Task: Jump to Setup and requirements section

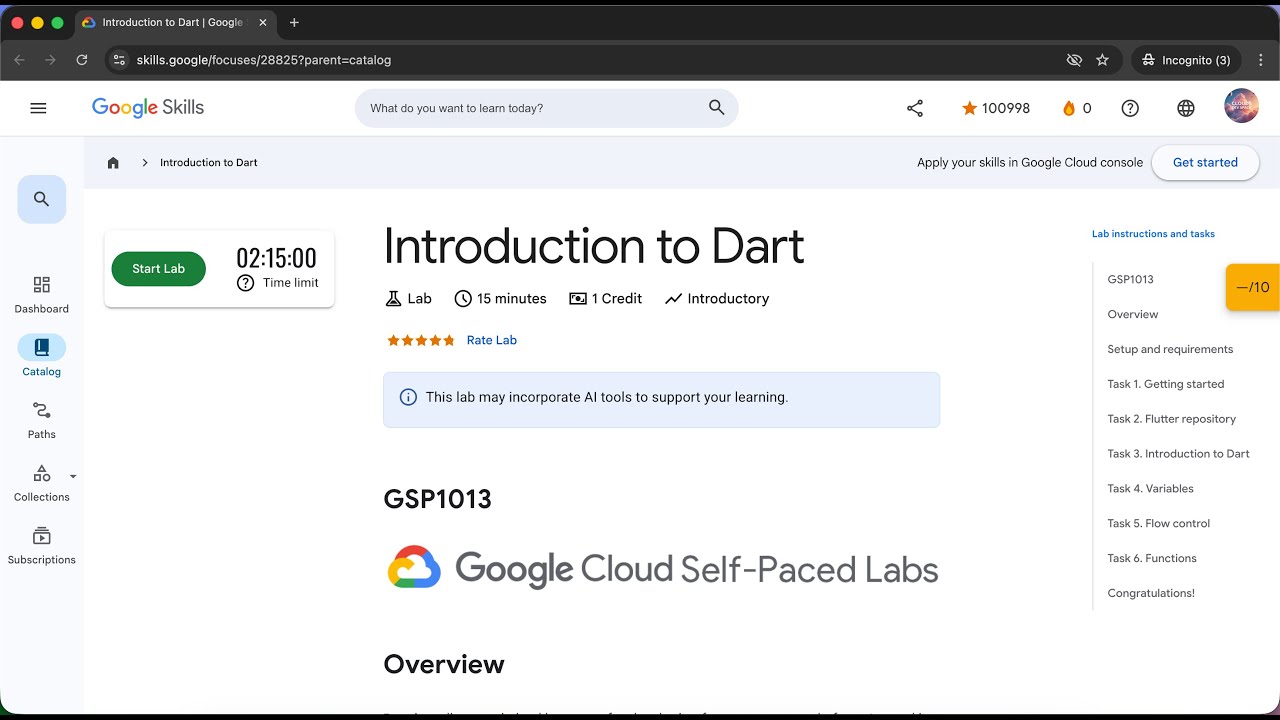Action: (x=1170, y=349)
